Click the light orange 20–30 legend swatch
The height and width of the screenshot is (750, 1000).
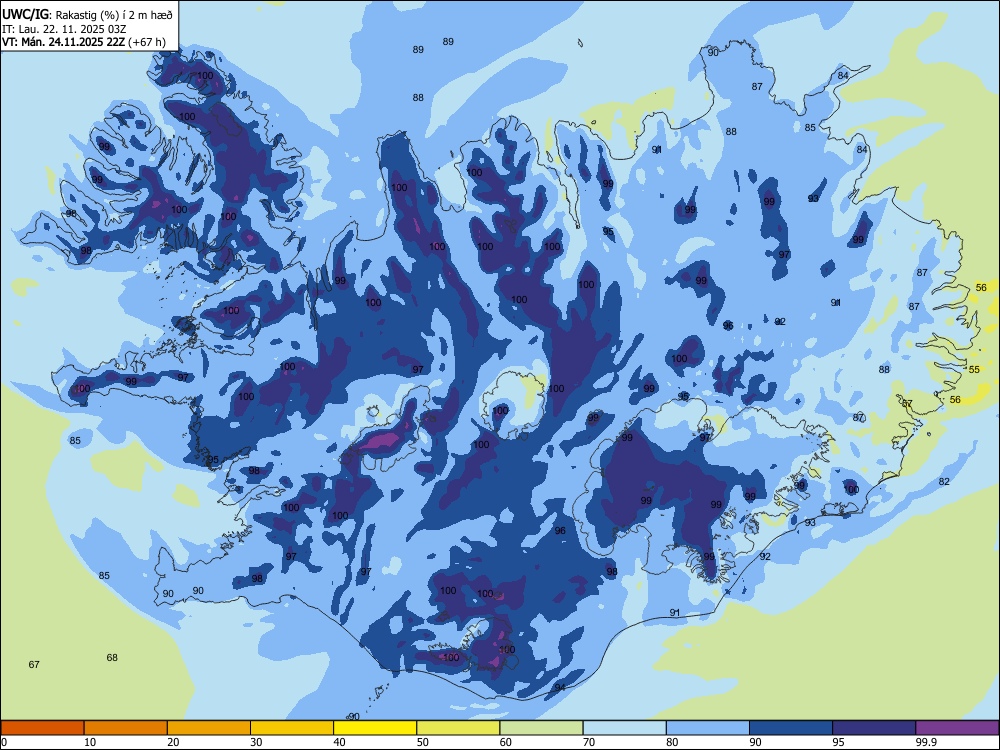pos(209,728)
